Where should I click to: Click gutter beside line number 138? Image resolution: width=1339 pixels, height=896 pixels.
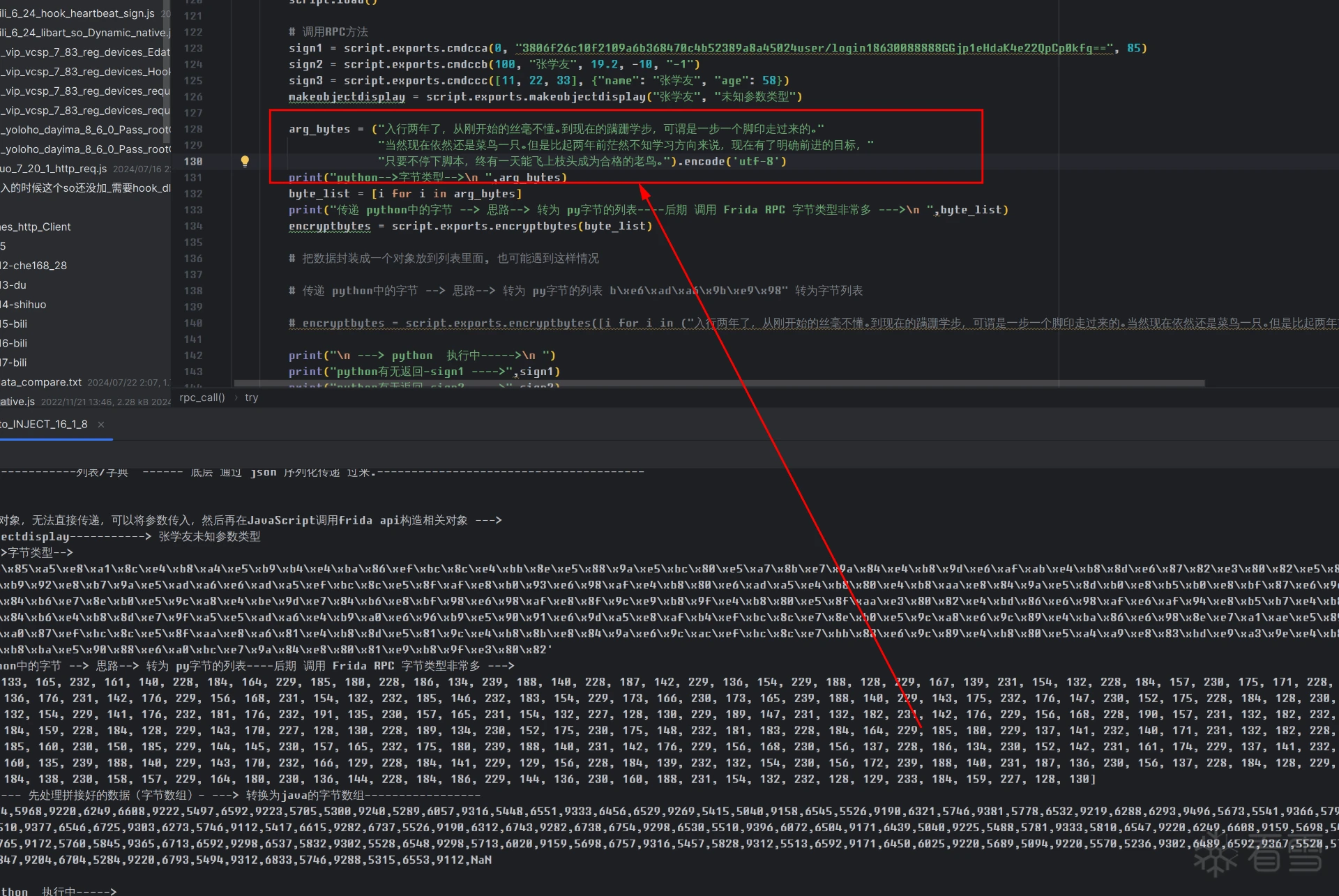click(x=213, y=291)
